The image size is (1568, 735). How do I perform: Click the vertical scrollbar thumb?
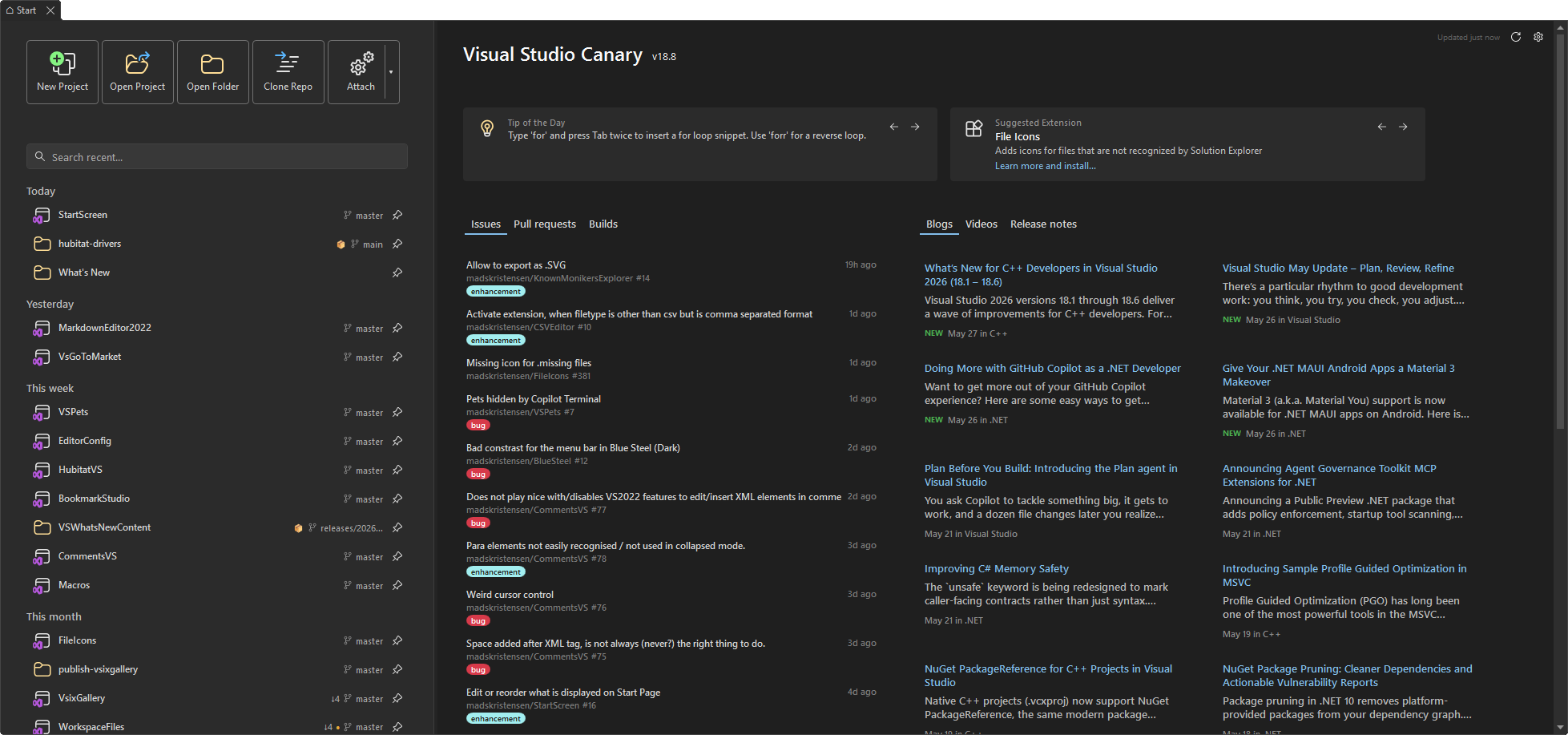click(x=1560, y=231)
